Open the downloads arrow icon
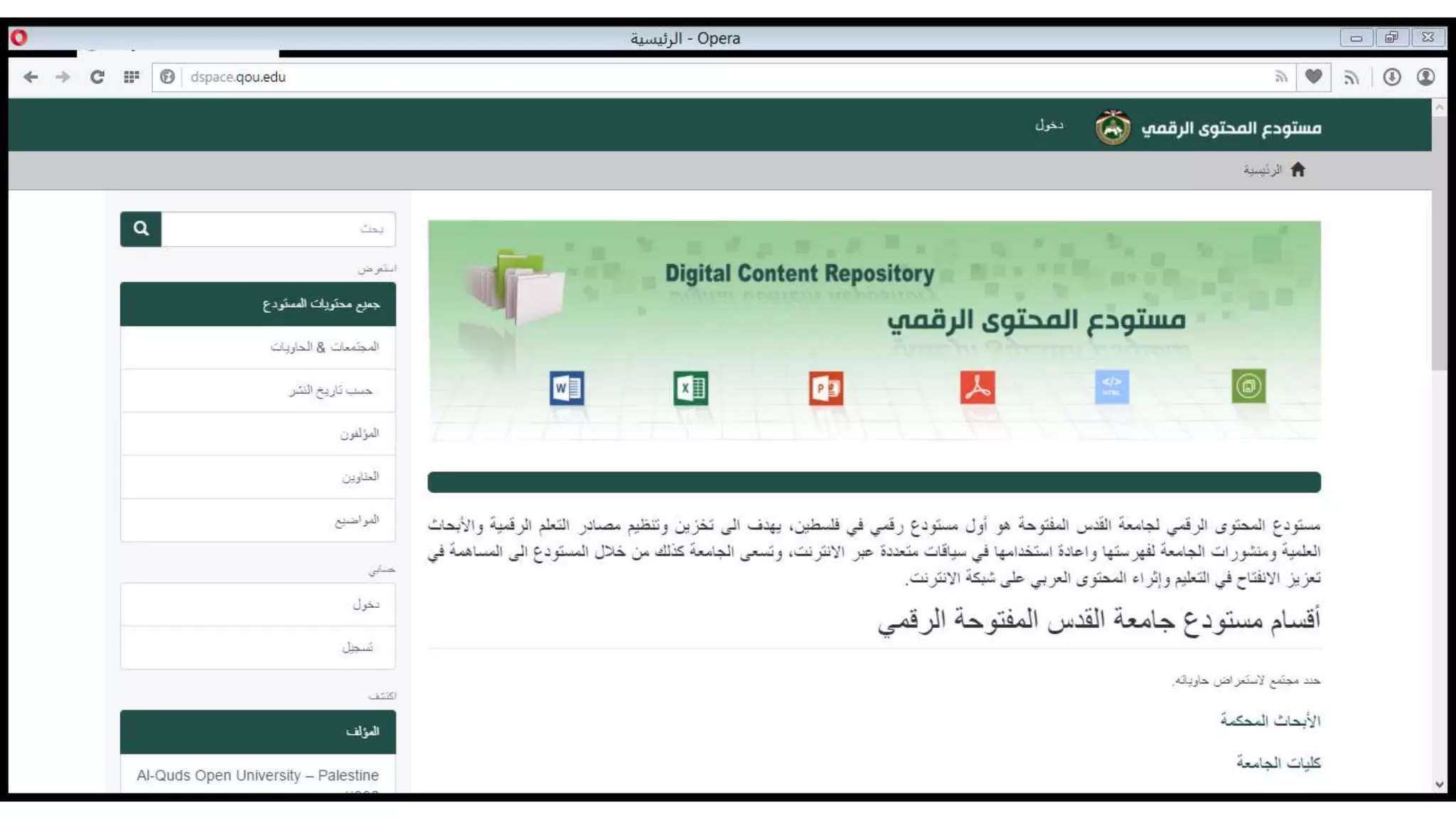 pos(1391,77)
